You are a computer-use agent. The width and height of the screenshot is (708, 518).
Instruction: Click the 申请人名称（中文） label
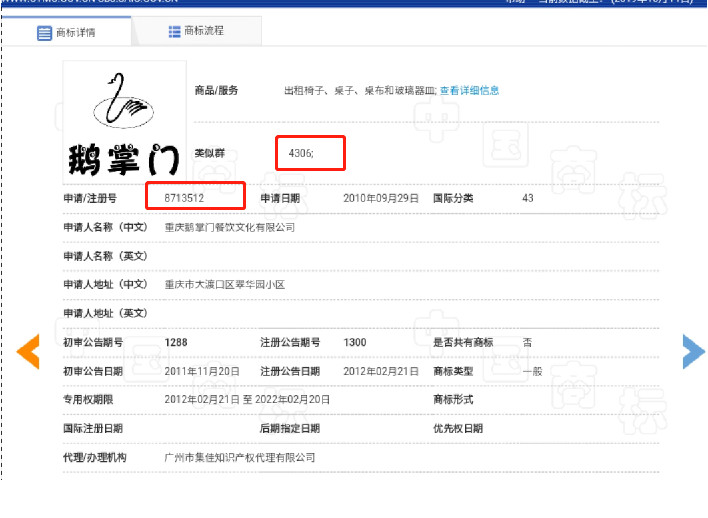point(105,227)
